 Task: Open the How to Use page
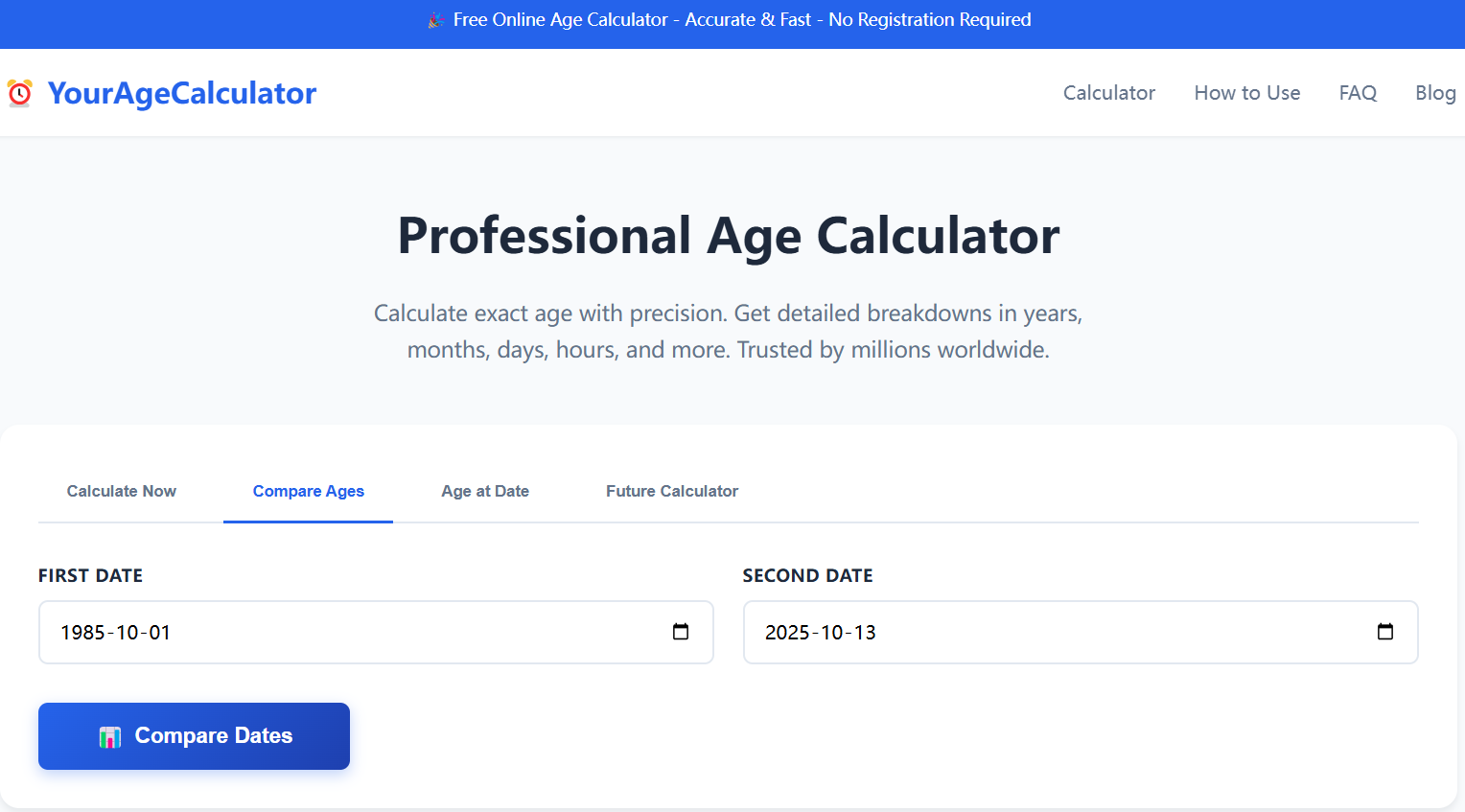click(x=1246, y=93)
